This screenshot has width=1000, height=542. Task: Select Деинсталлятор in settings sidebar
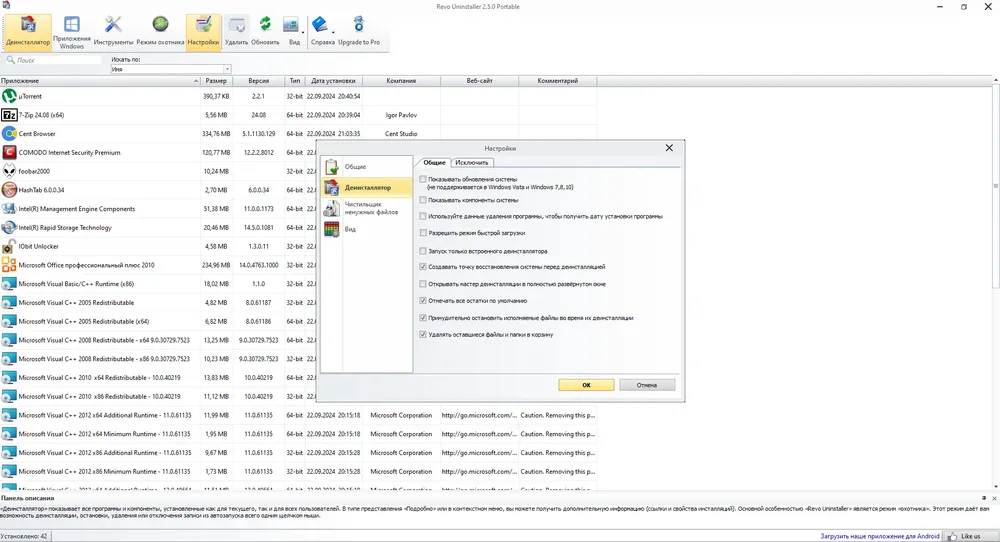click(367, 187)
